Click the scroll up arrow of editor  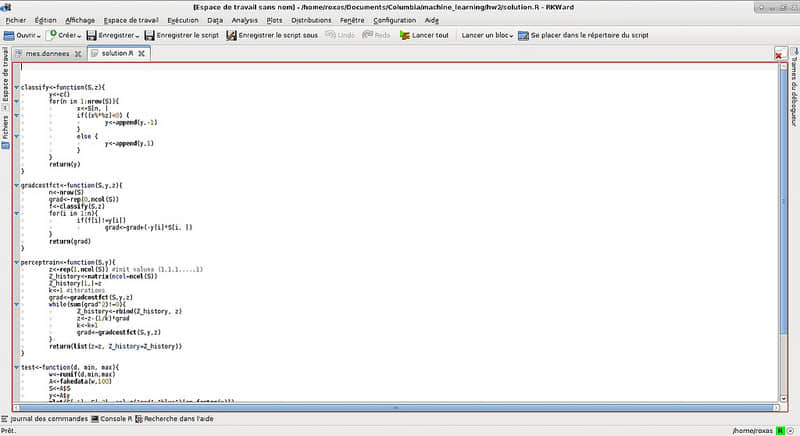coord(784,67)
